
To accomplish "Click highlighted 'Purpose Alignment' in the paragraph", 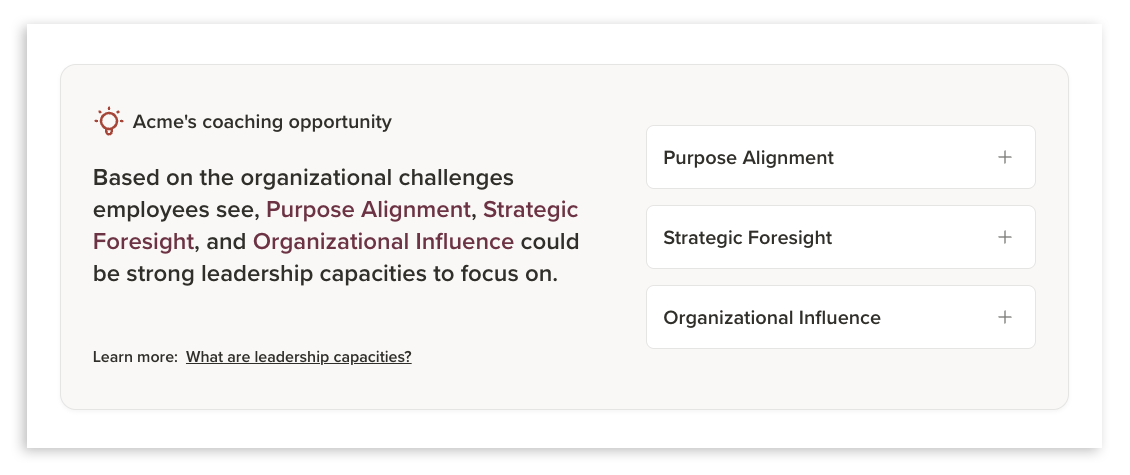I will pyautogui.click(x=368, y=210).
